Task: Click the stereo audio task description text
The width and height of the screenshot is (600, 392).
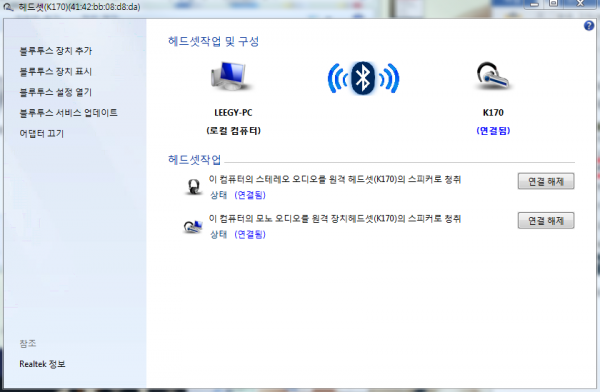Action: tap(335, 179)
